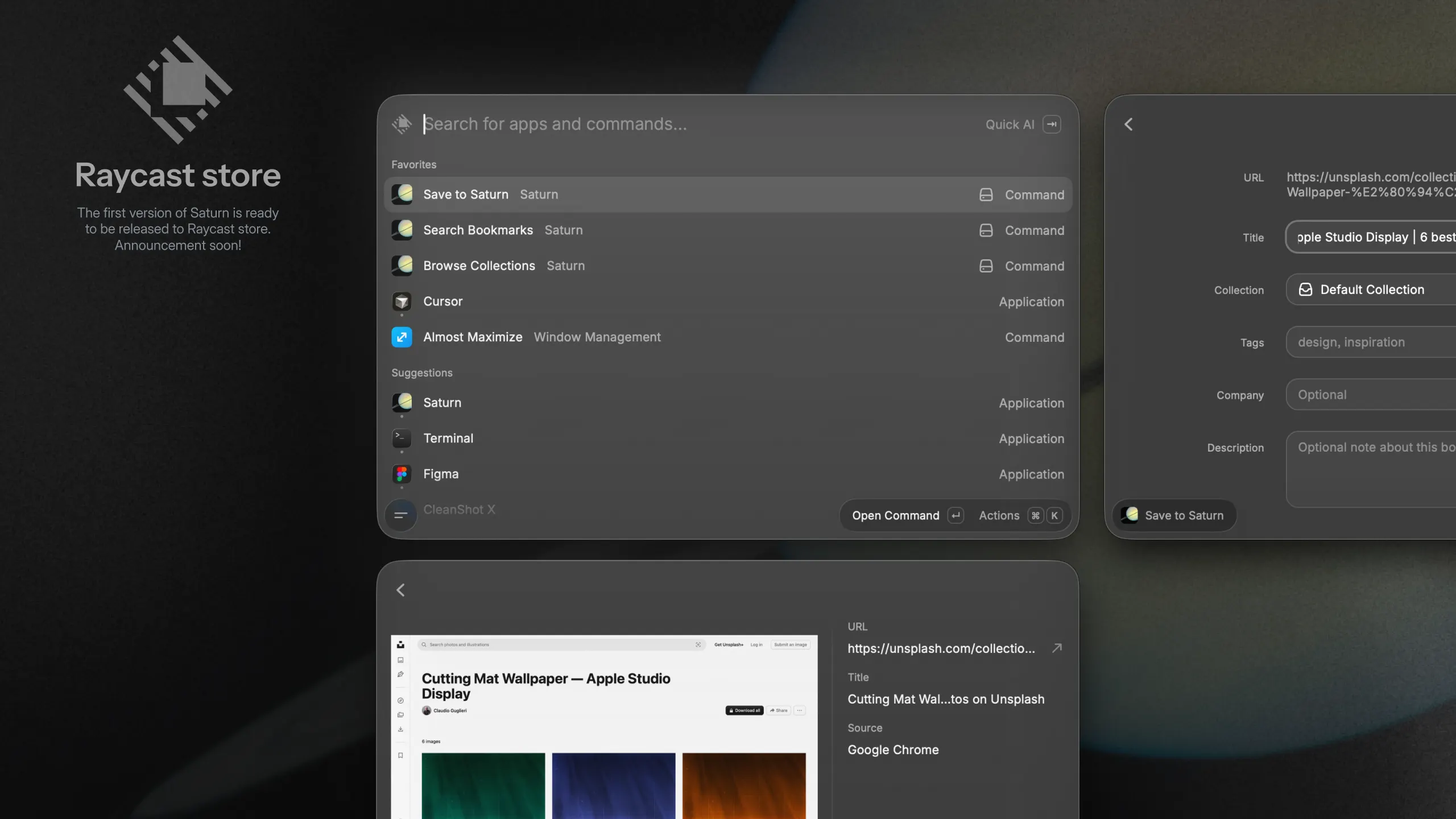
Task: Select the Browse Collections command row
Action: pyautogui.click(x=728, y=266)
